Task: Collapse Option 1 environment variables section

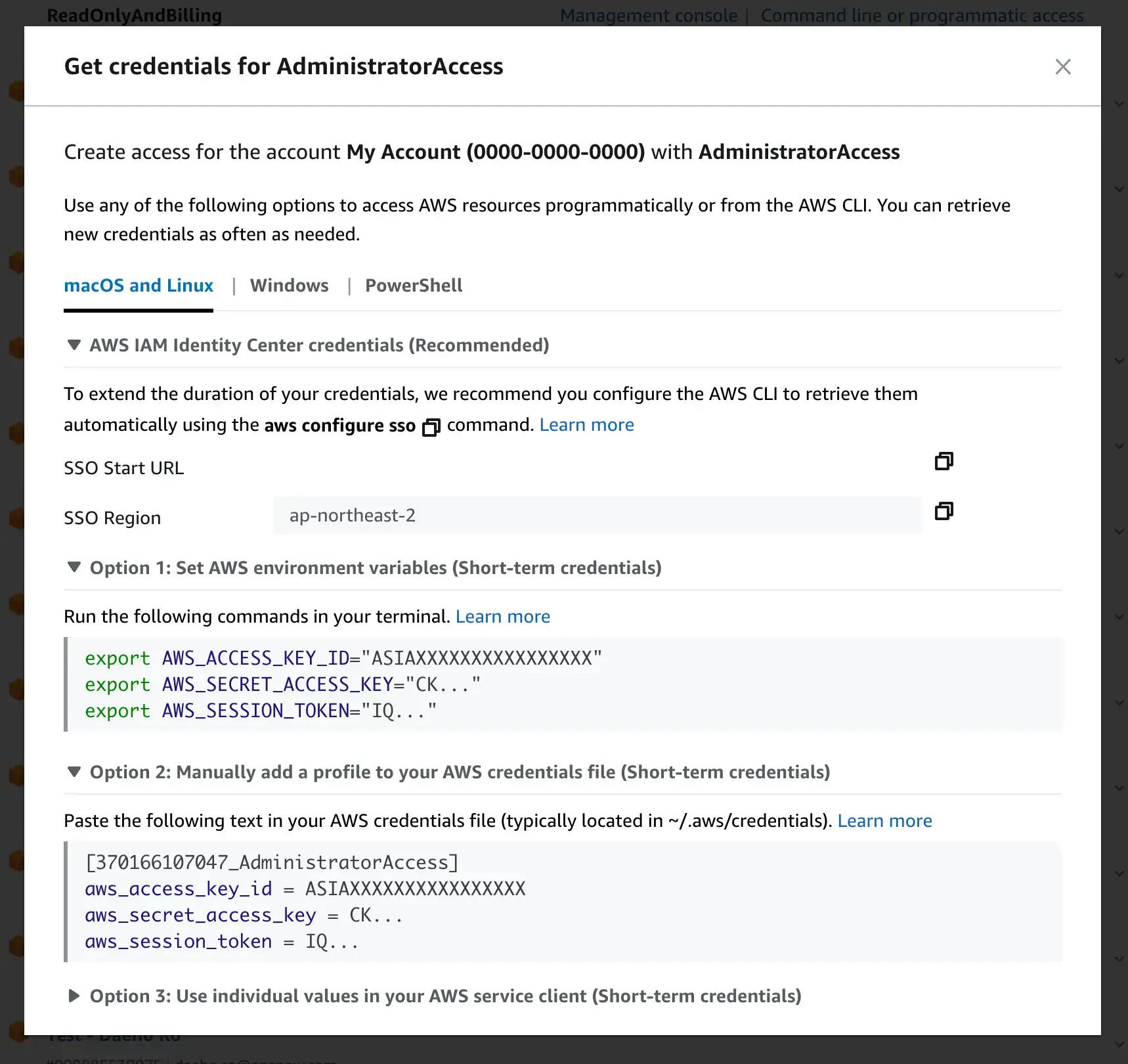Action: (74, 567)
